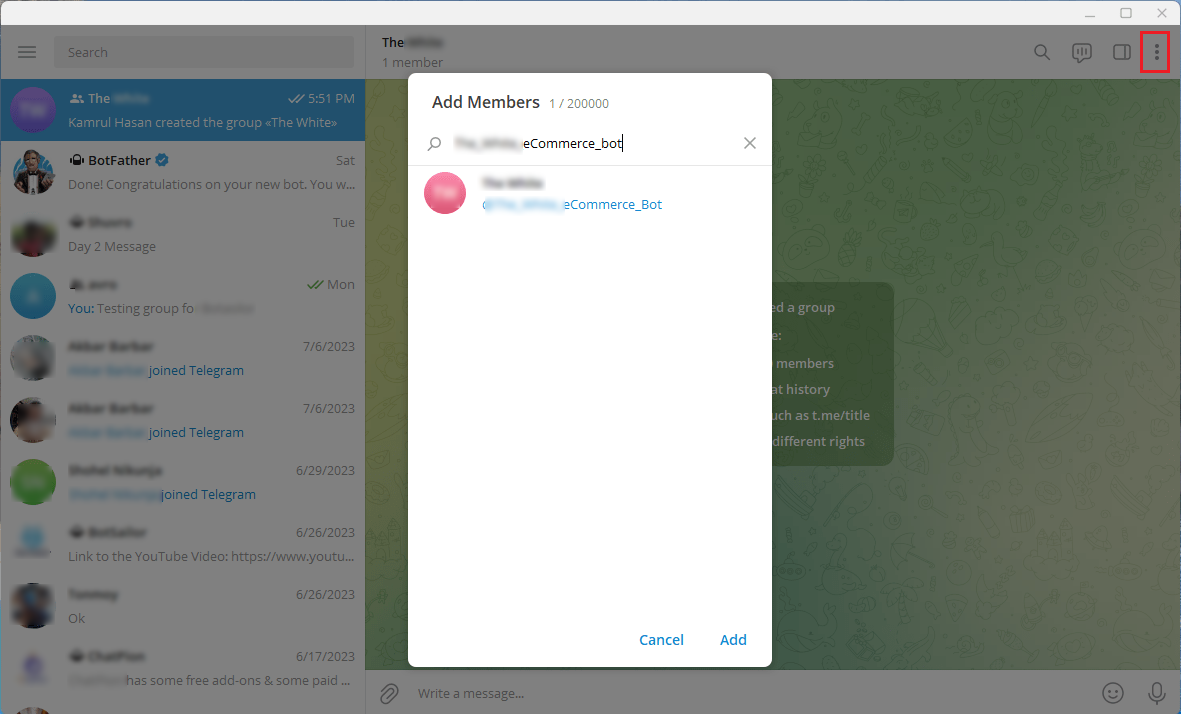Viewport: 1181px width, 714px height.
Task: Clear the Add Members search with X
Action: coord(750,143)
